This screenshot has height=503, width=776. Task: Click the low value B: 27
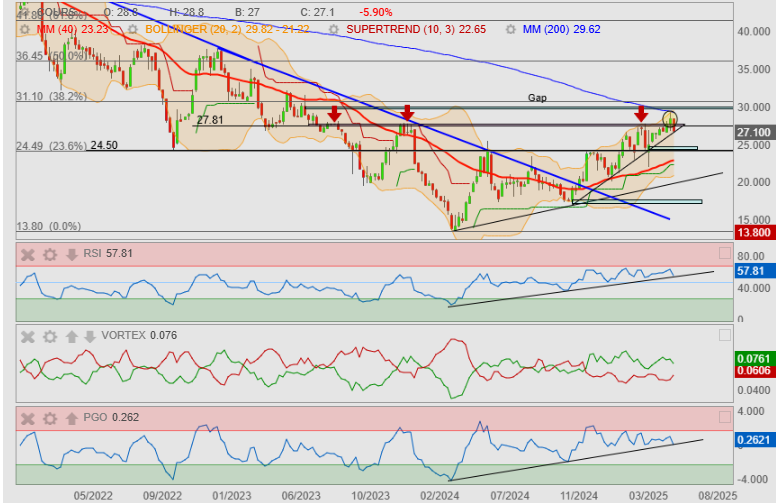tap(247, 12)
